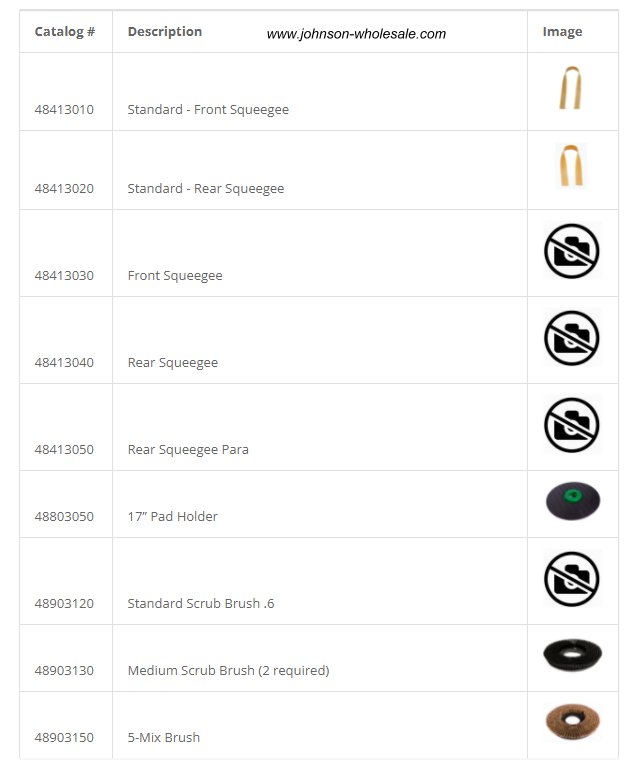Click the no-photo icon for Rear Squeegee 48413040
The width and height of the screenshot is (638, 762).
[x=572, y=338]
